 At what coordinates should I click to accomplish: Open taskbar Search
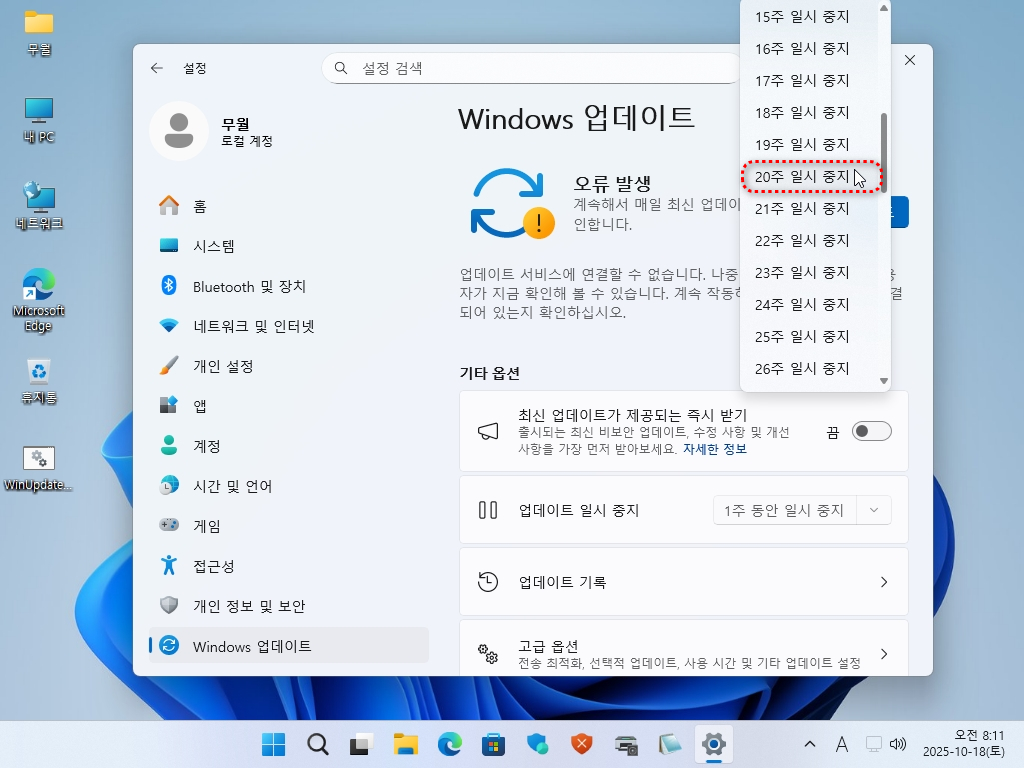317,744
